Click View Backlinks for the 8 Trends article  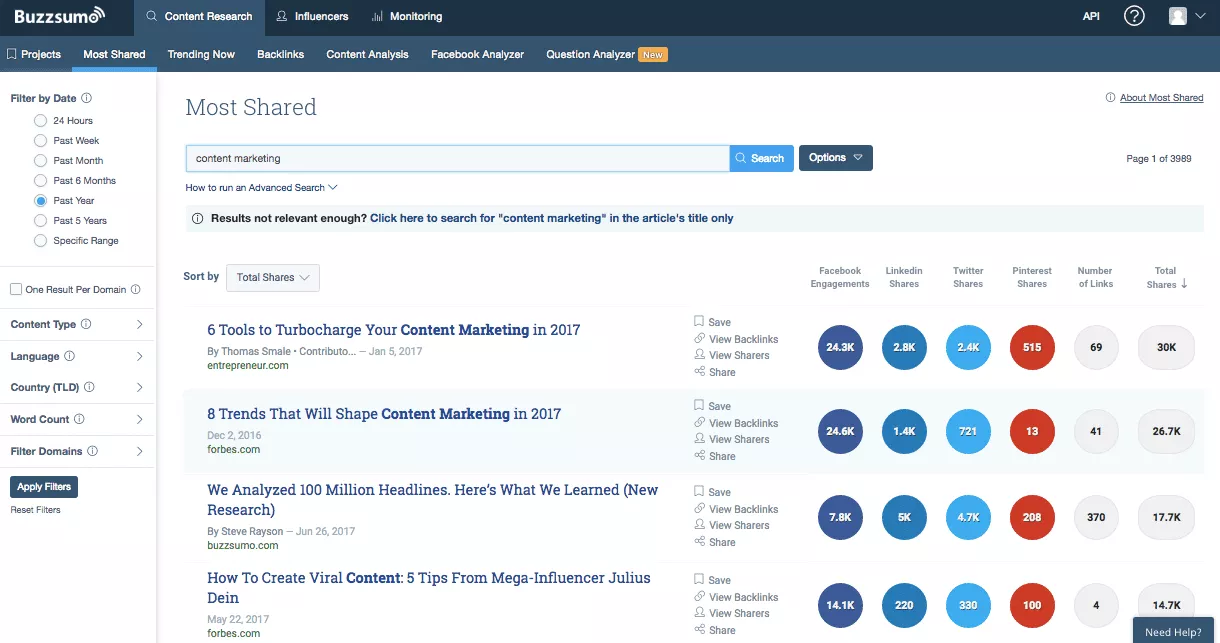pyautogui.click(x=743, y=423)
